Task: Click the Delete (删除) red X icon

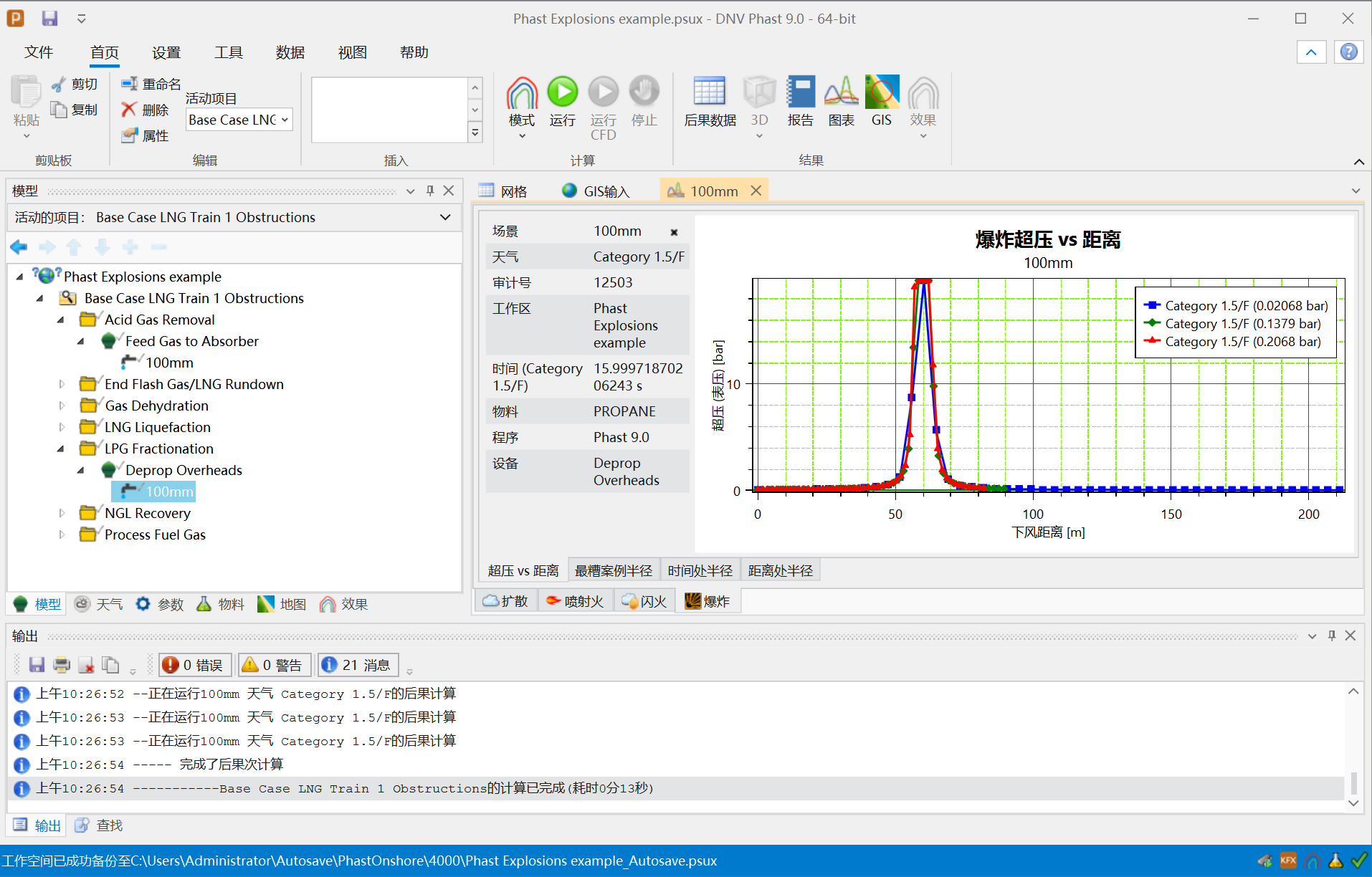Action: pos(129,110)
